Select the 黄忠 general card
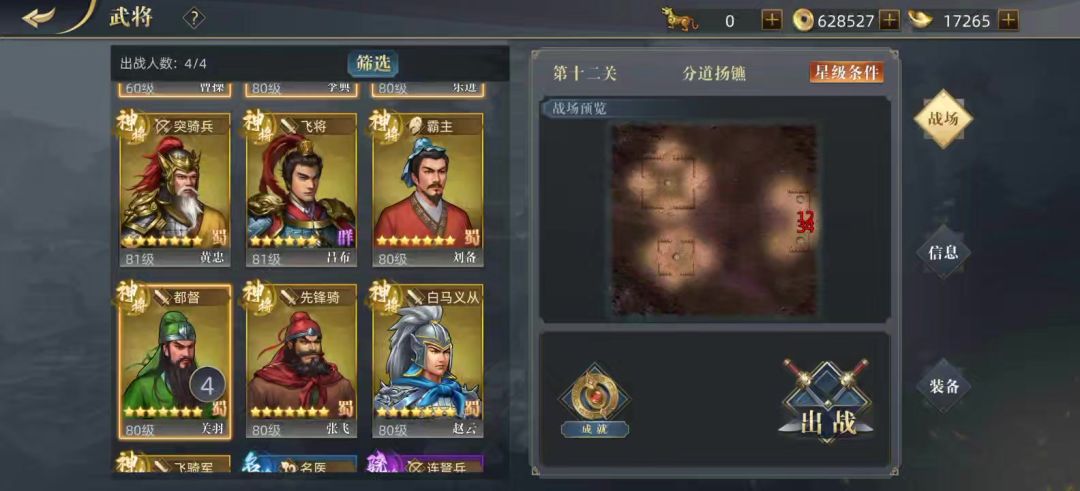 174,190
